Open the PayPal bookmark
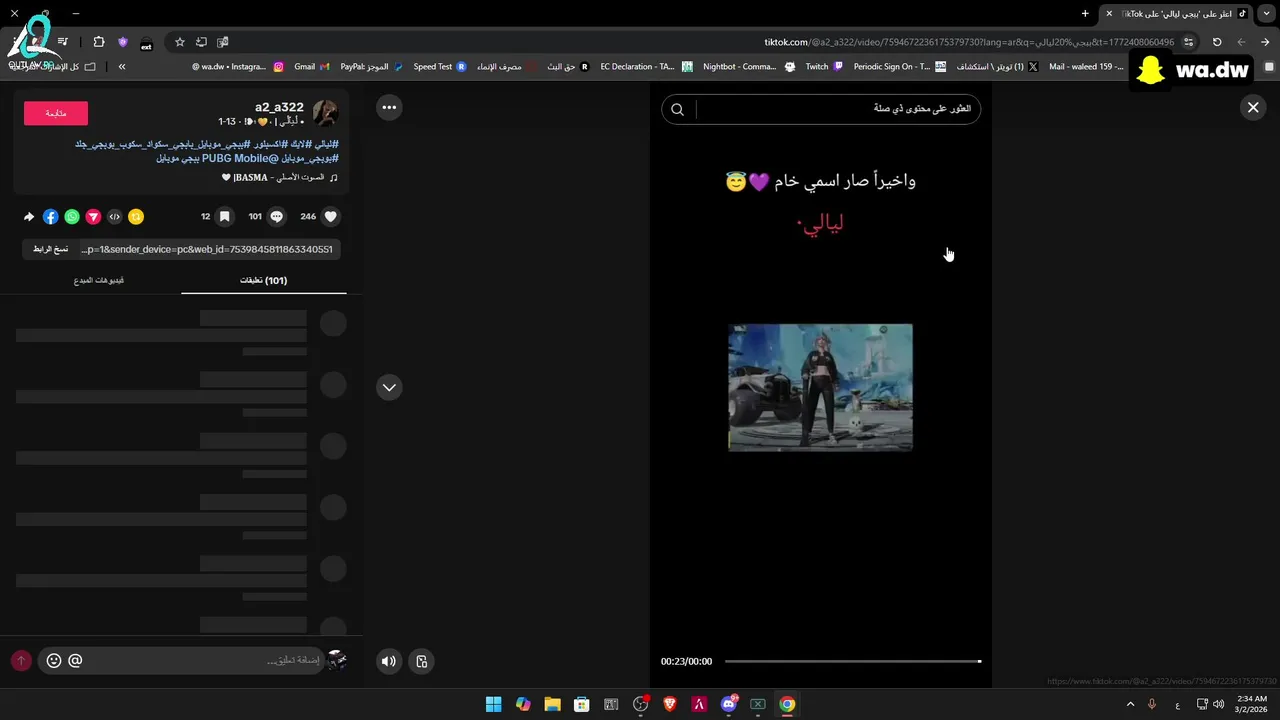The width and height of the screenshot is (1280, 720). tap(371, 67)
